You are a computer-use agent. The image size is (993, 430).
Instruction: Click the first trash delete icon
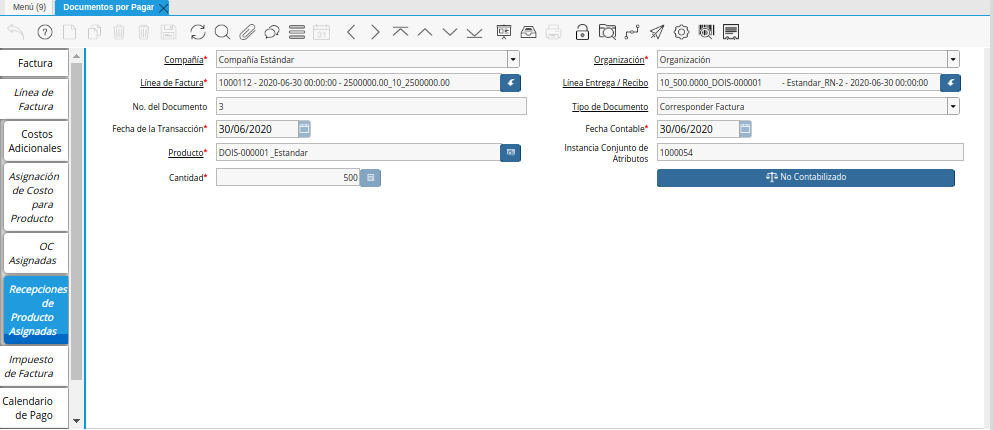[x=119, y=32]
